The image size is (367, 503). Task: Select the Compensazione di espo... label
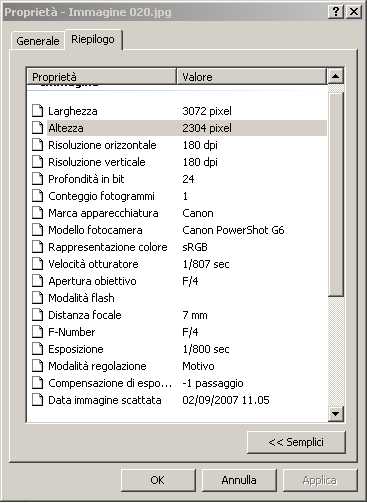pyautogui.click(x=110, y=383)
